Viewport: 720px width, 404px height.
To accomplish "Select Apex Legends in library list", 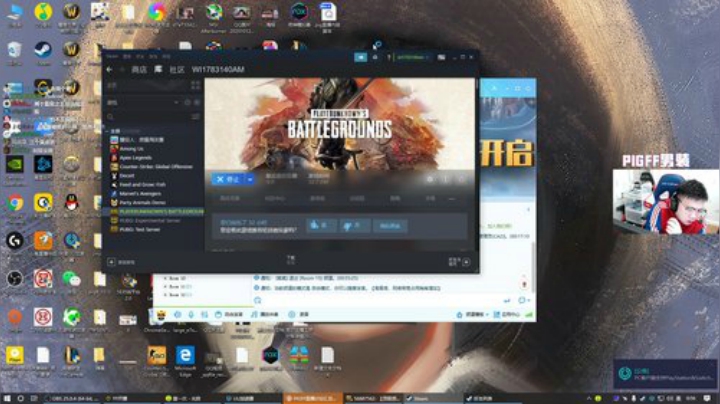I will [x=135, y=157].
